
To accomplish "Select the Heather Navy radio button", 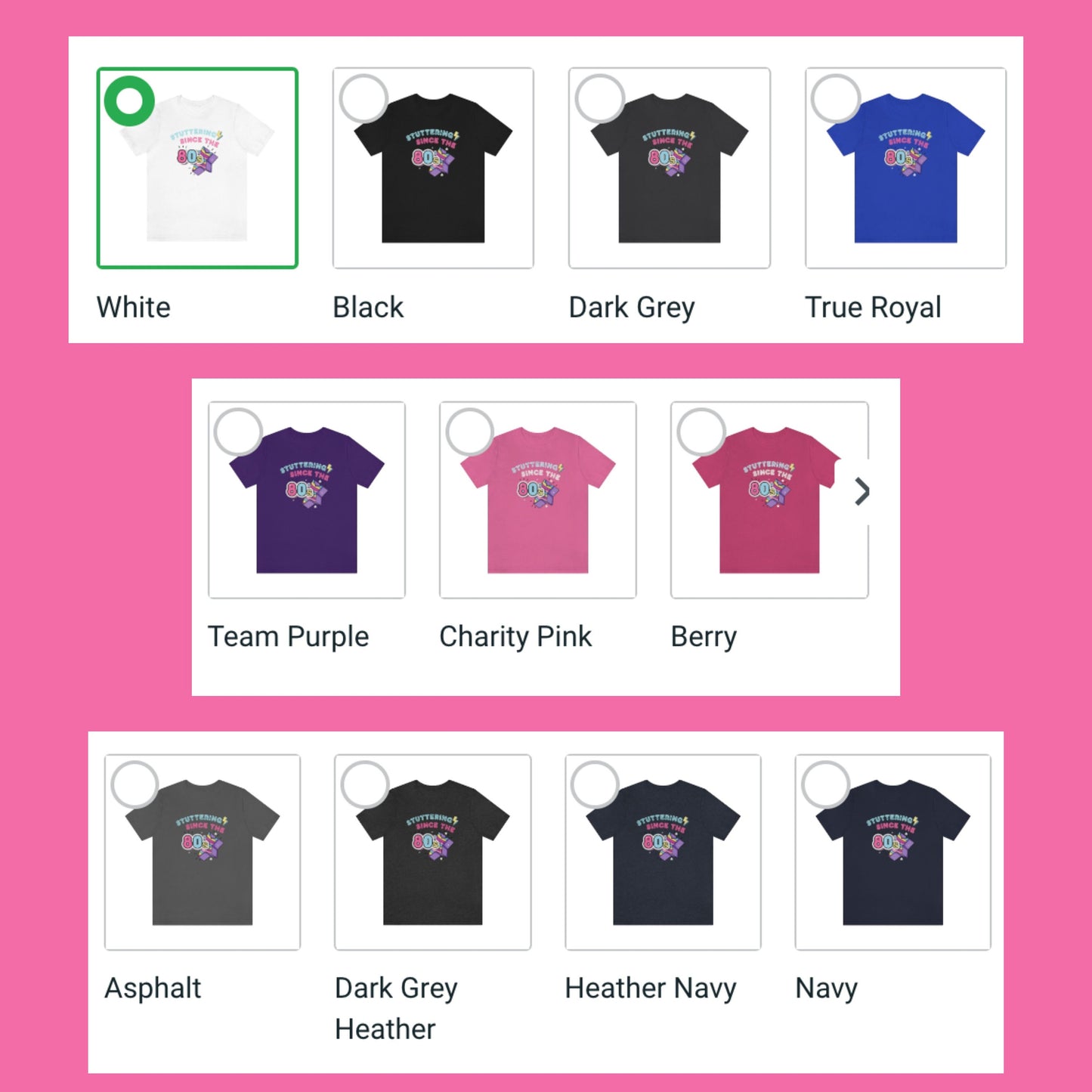I will coord(595,785).
